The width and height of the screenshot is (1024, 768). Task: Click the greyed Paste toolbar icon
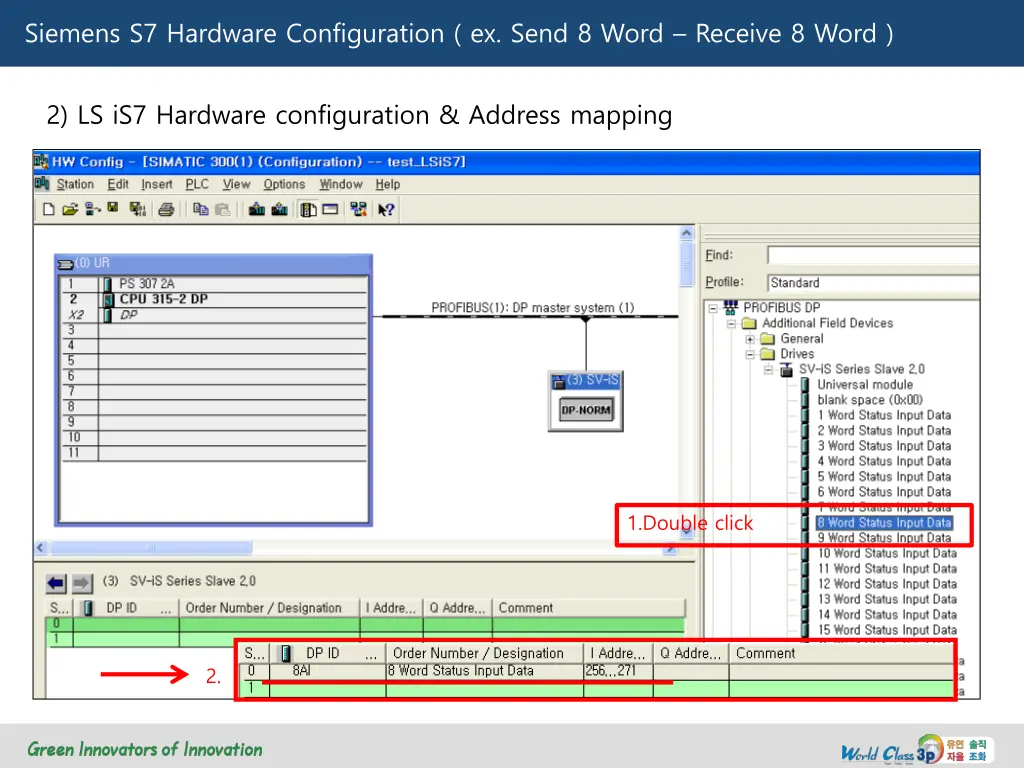click(223, 210)
